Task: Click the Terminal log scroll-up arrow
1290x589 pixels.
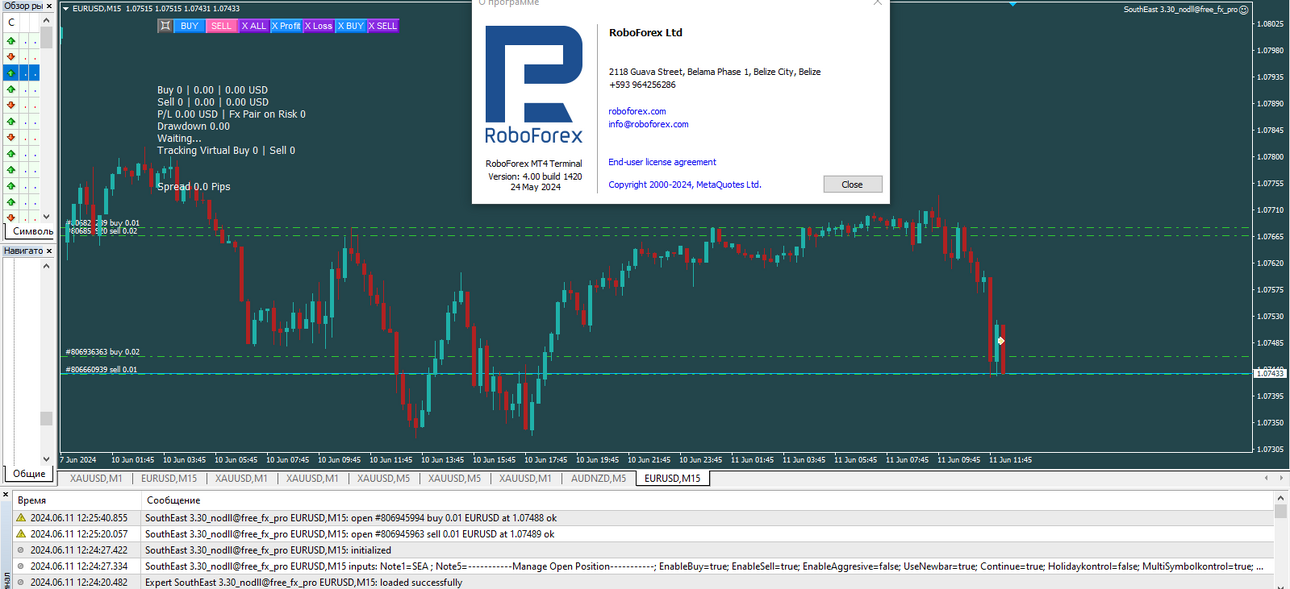Action: point(1281,498)
